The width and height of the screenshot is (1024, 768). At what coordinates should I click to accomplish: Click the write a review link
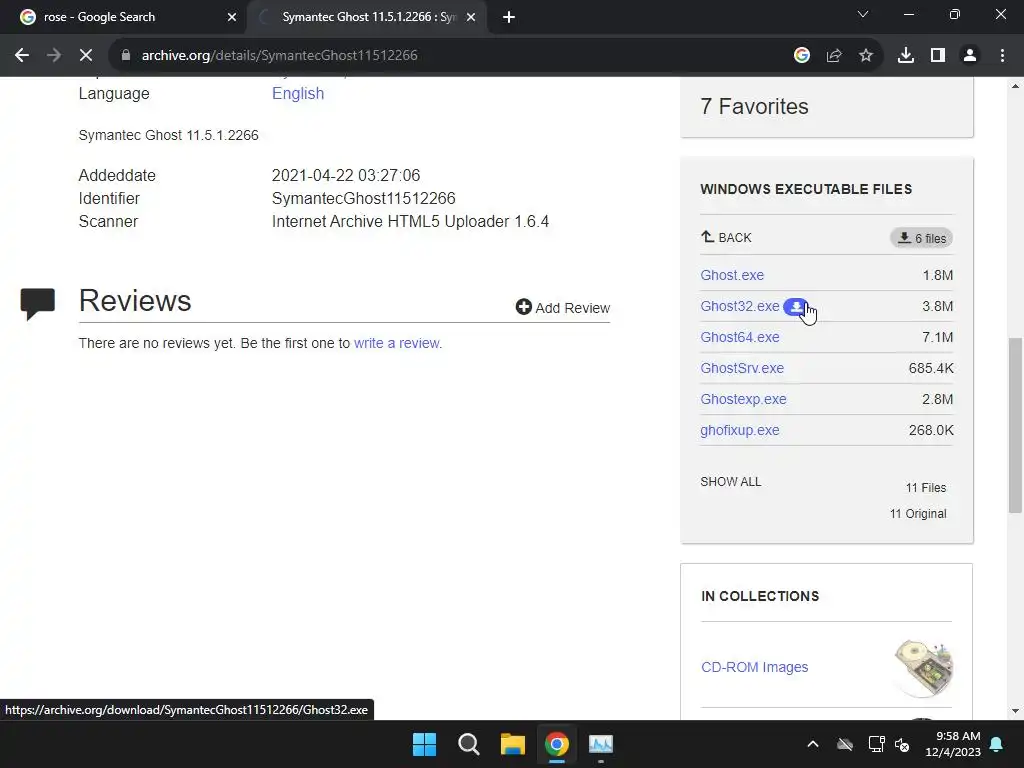coord(398,343)
